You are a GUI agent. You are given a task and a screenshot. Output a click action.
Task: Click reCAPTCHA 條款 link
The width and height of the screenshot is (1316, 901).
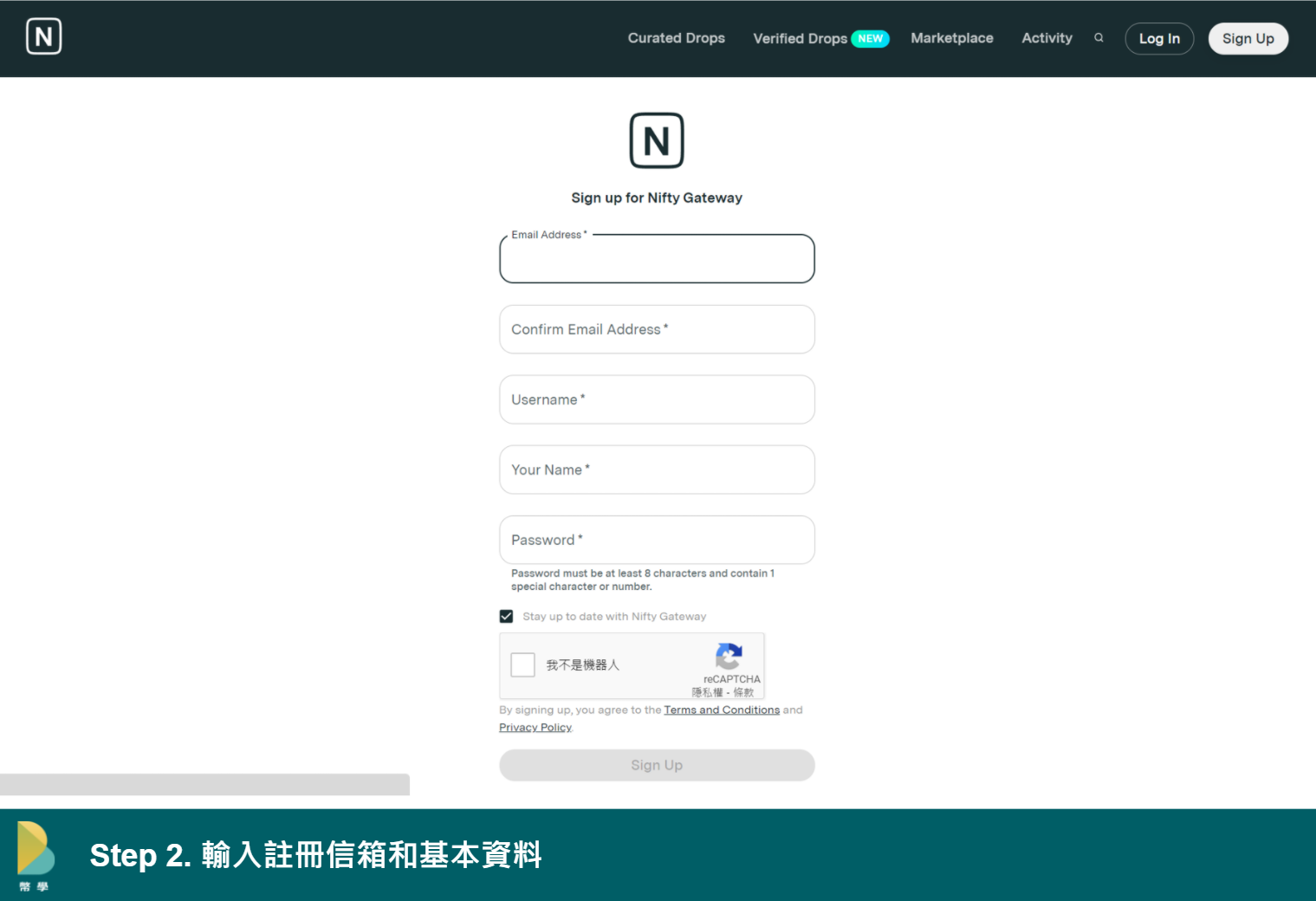(743, 692)
